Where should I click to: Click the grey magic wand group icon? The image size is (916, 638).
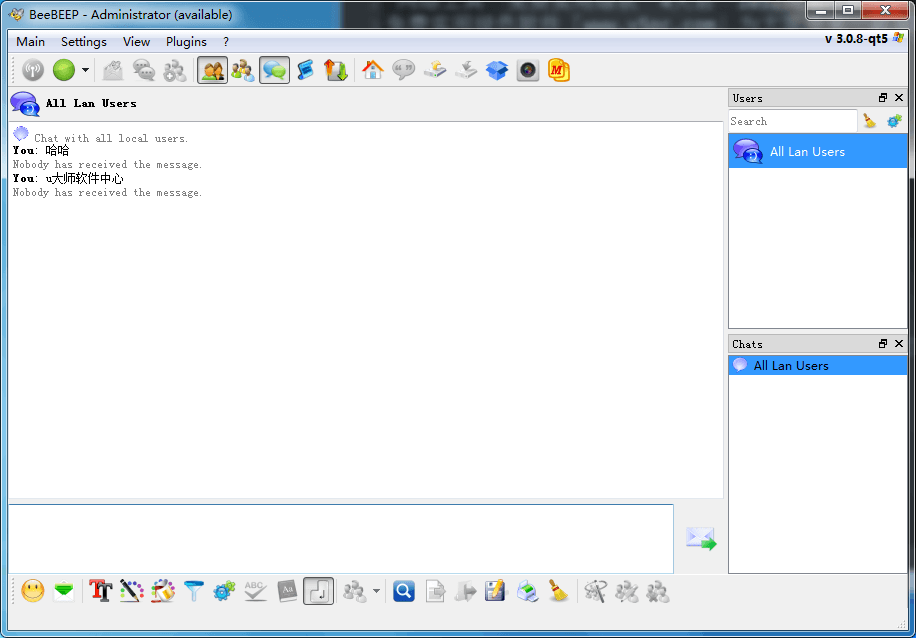point(596,591)
